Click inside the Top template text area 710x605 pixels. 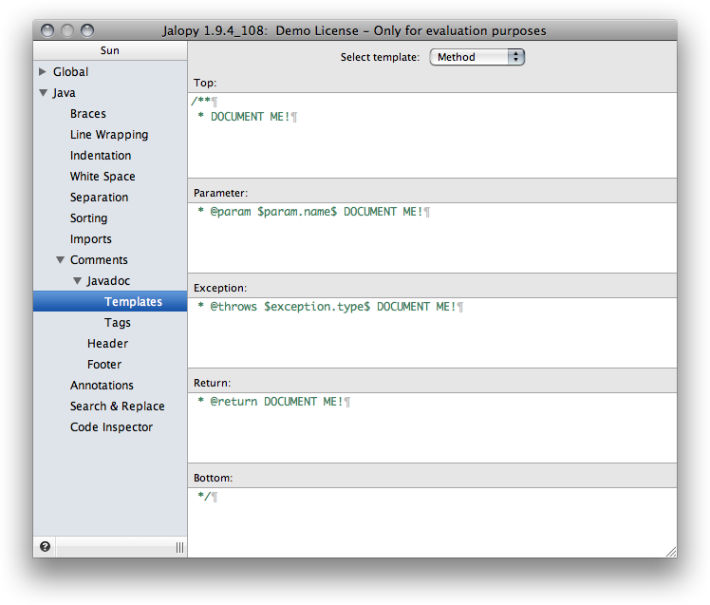point(432,135)
